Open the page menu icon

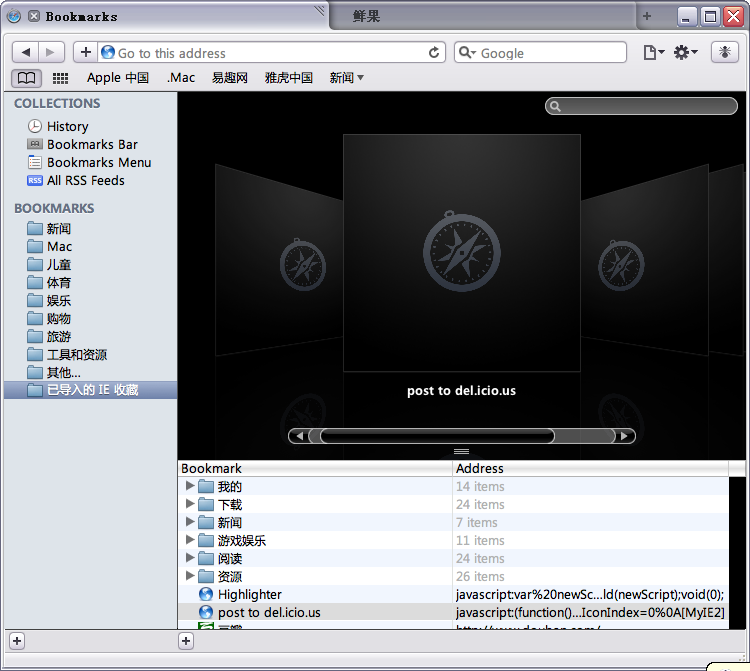[653, 52]
